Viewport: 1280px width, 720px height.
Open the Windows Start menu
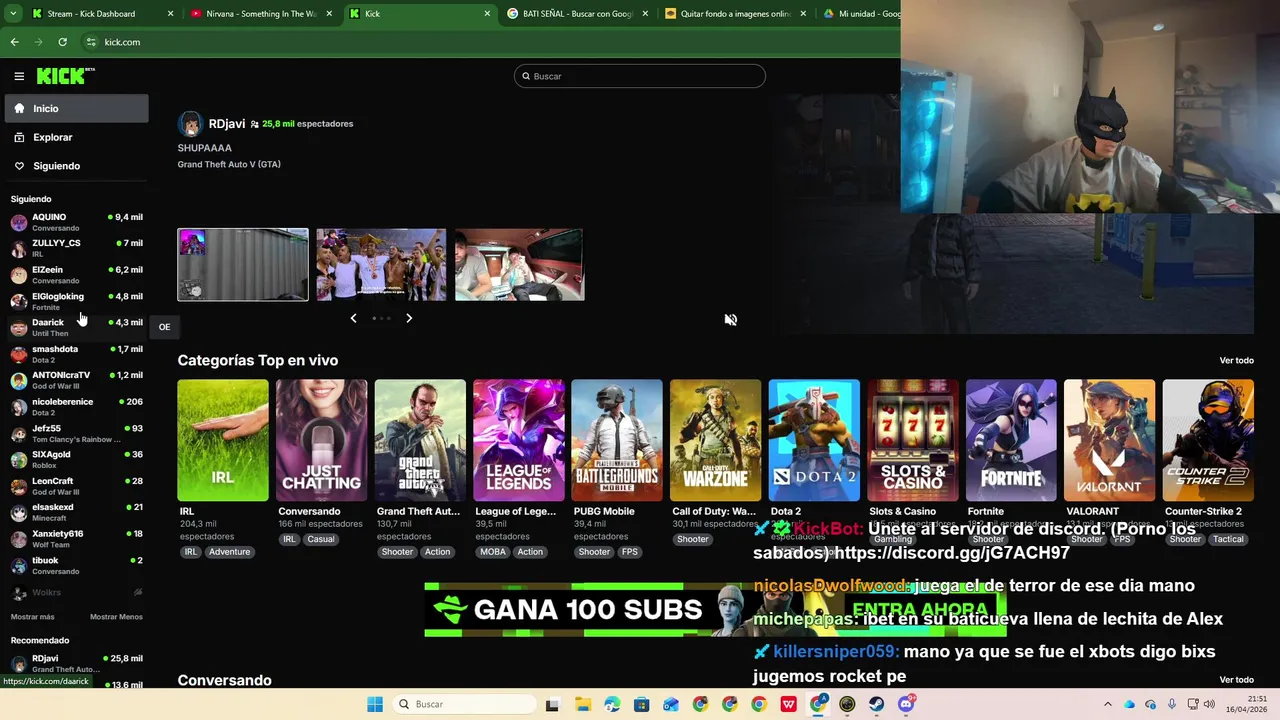coord(375,704)
